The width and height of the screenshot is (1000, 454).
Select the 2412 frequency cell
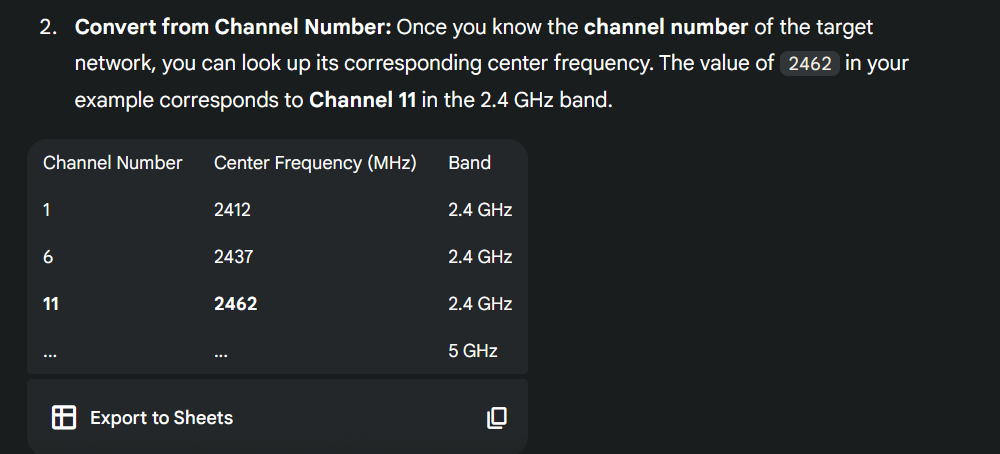click(x=232, y=210)
